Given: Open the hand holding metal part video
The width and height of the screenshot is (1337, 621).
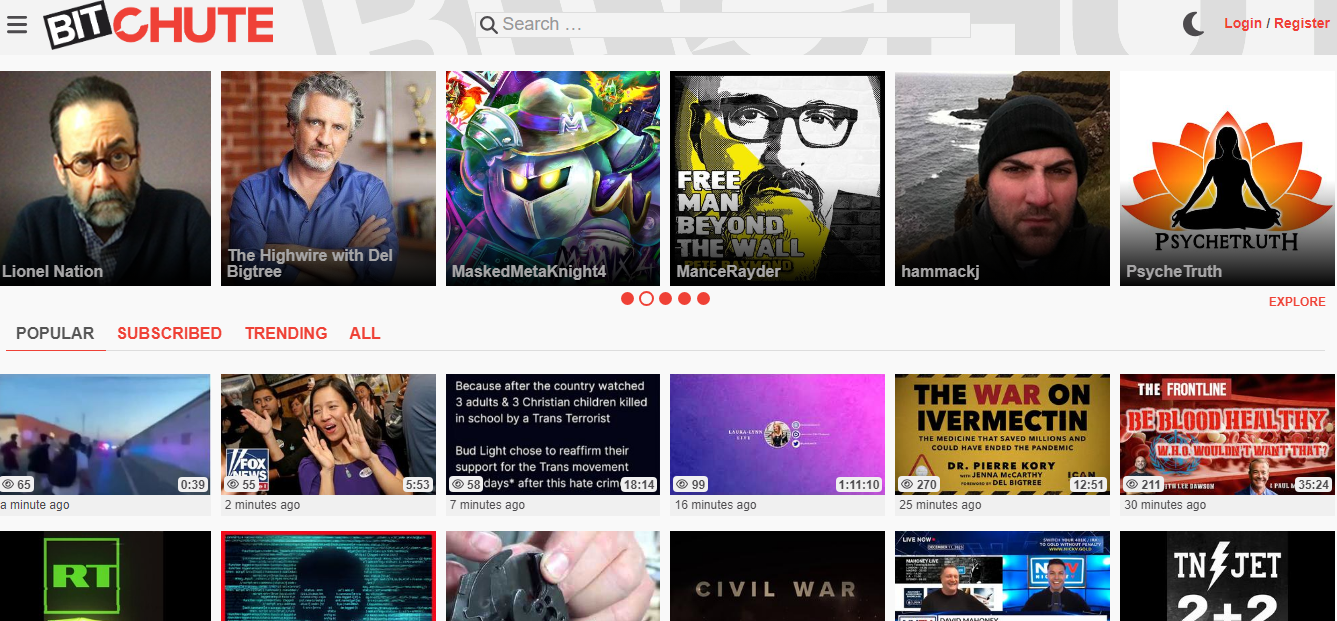Looking at the screenshot, I should (x=553, y=576).
